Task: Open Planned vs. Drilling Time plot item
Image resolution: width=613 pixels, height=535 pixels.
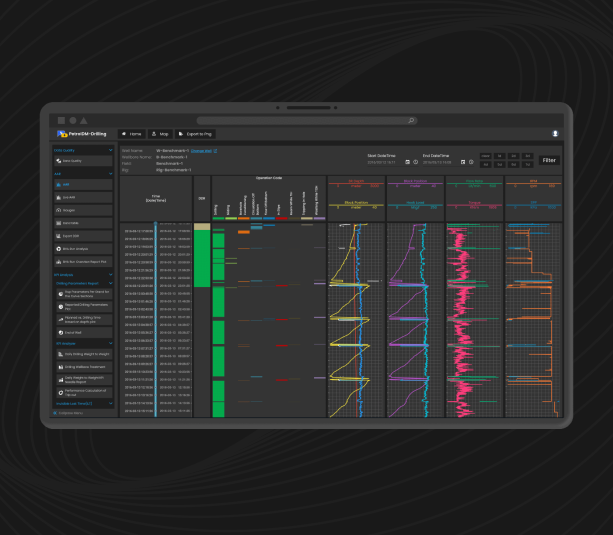Action: [84, 320]
